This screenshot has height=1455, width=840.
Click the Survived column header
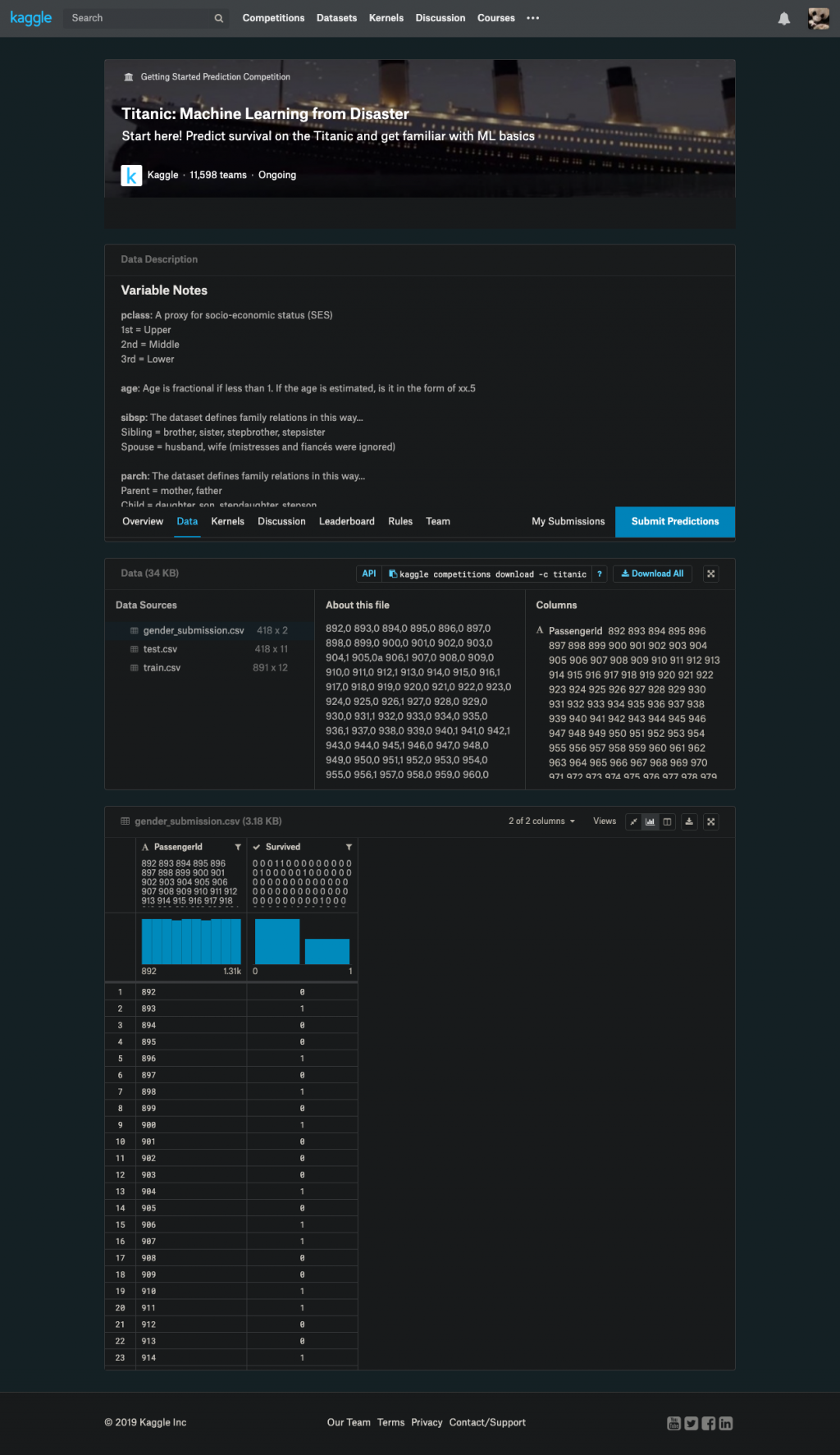point(283,847)
